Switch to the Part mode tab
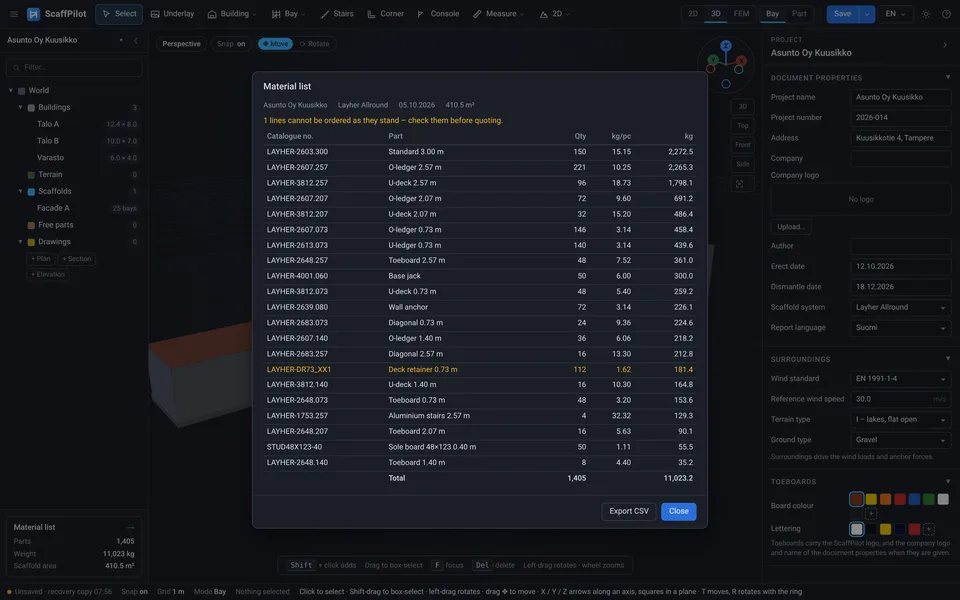This screenshot has width=960, height=600. point(799,14)
